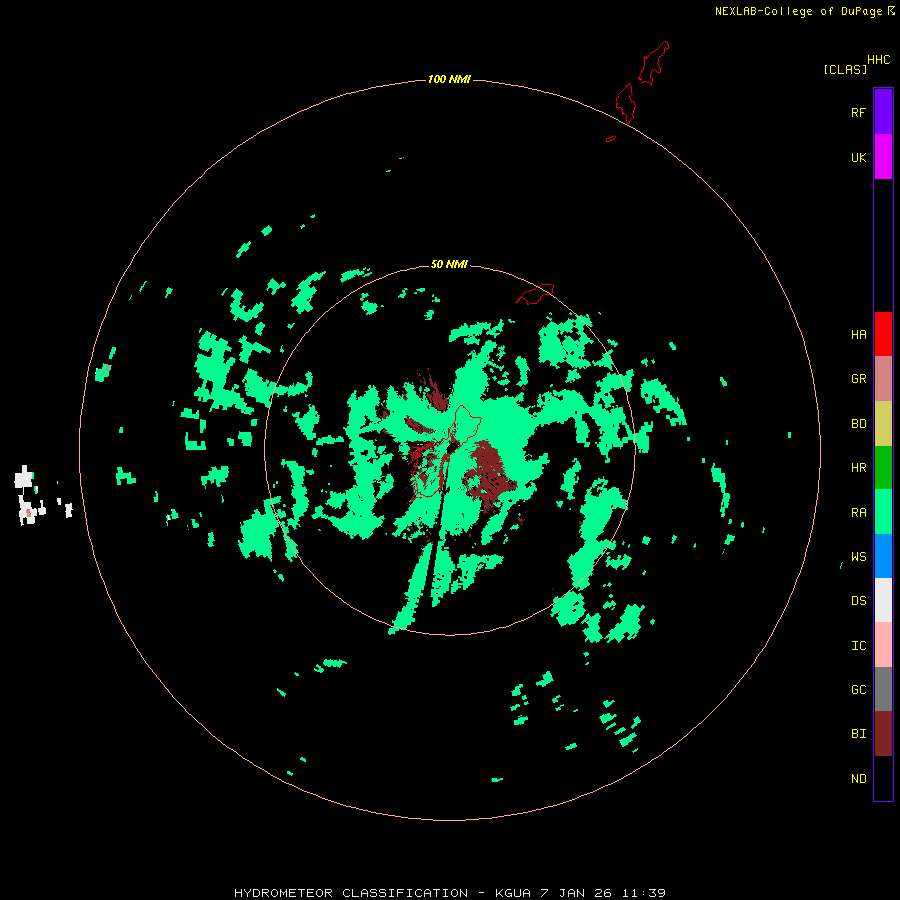Click the RA legend label
The width and height of the screenshot is (900, 900).
(x=858, y=513)
